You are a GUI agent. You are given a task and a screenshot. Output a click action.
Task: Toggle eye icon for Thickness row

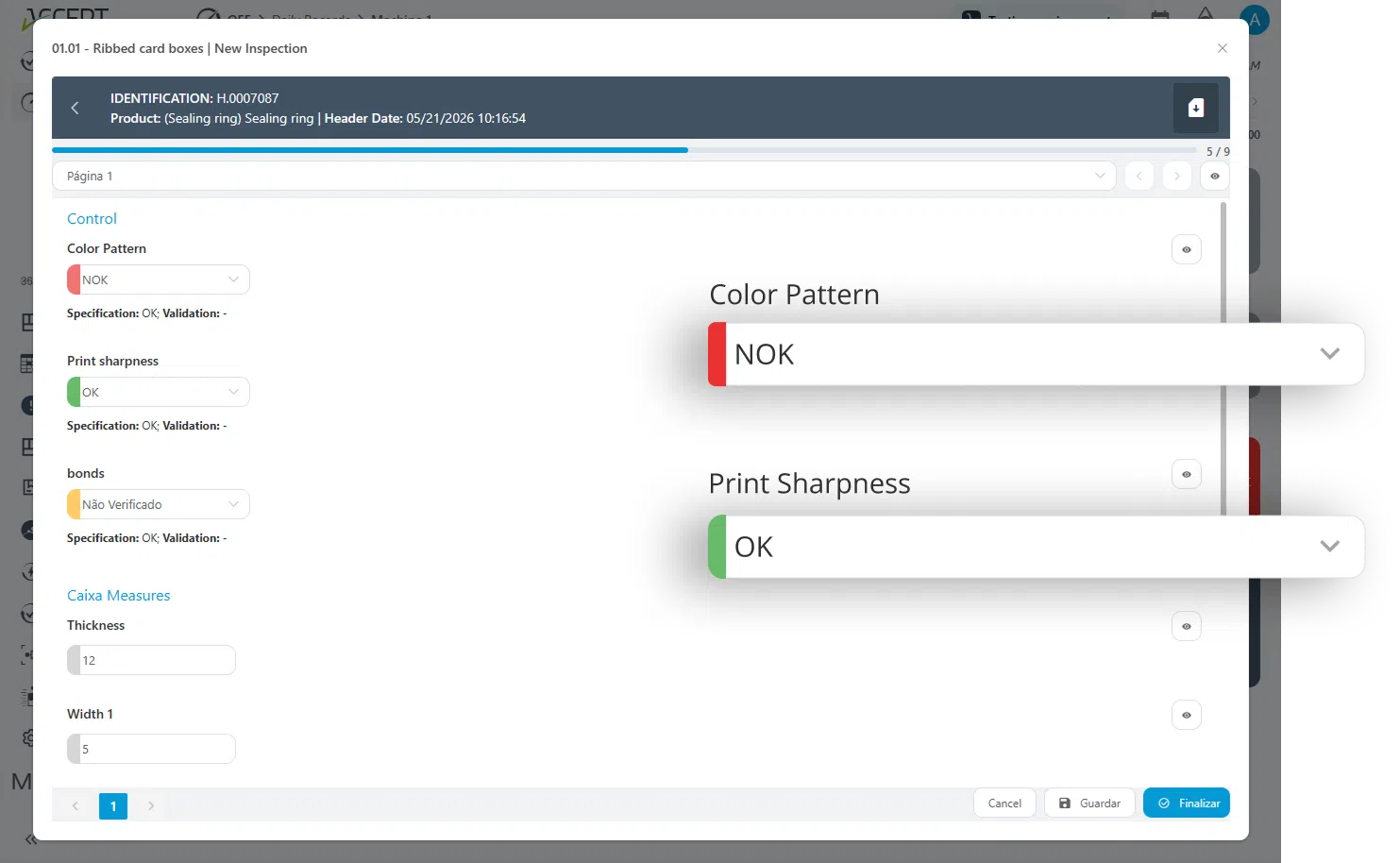[1187, 626]
